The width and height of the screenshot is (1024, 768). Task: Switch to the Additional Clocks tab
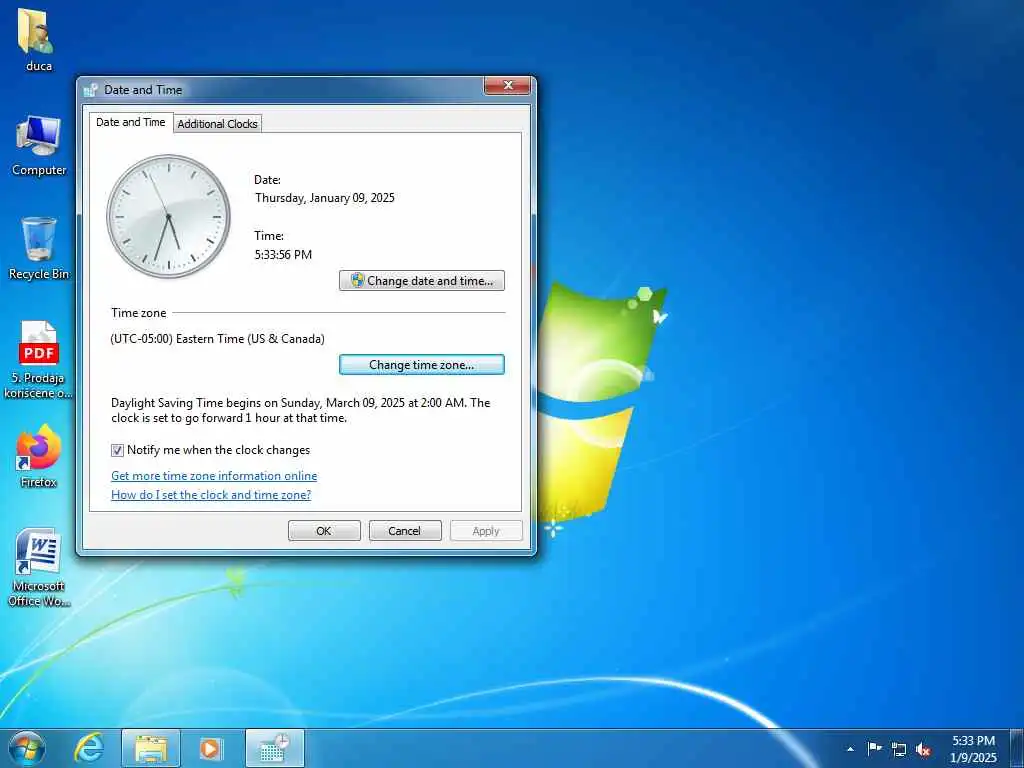217,123
